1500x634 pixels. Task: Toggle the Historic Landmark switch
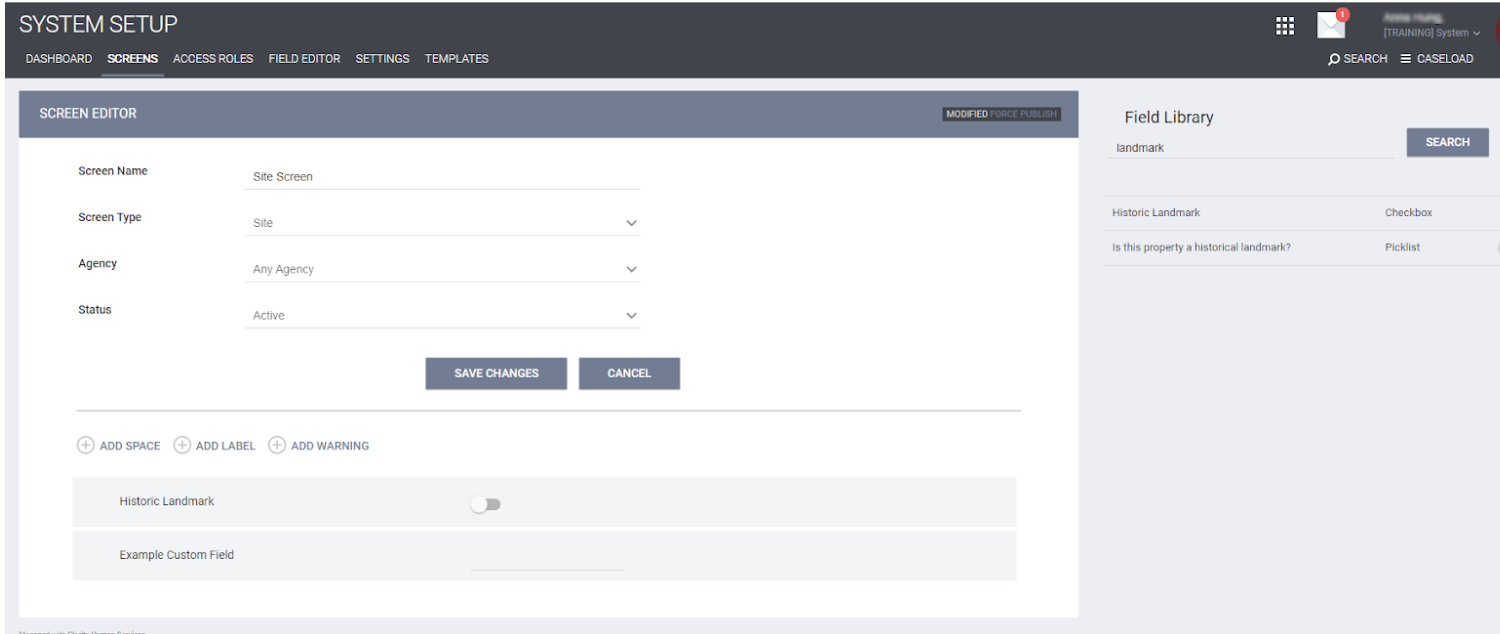tap(486, 505)
